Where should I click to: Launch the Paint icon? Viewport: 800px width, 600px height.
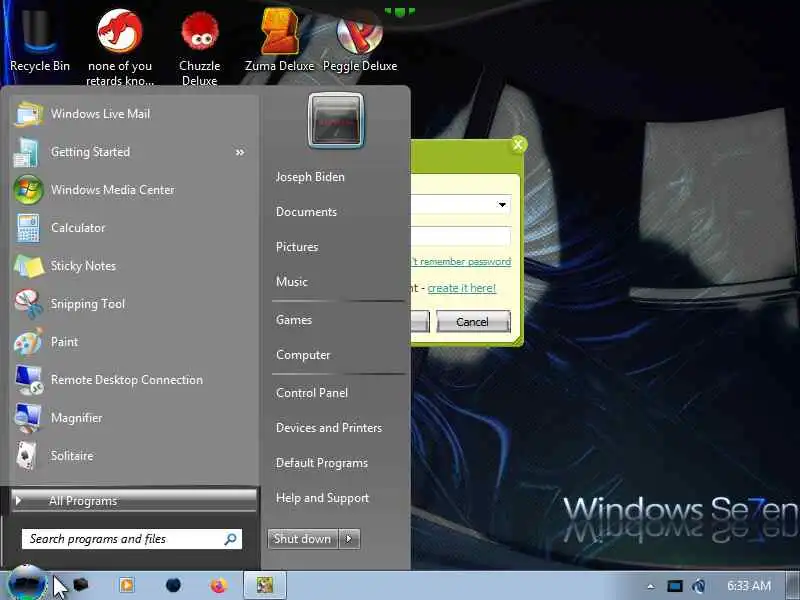(28, 341)
